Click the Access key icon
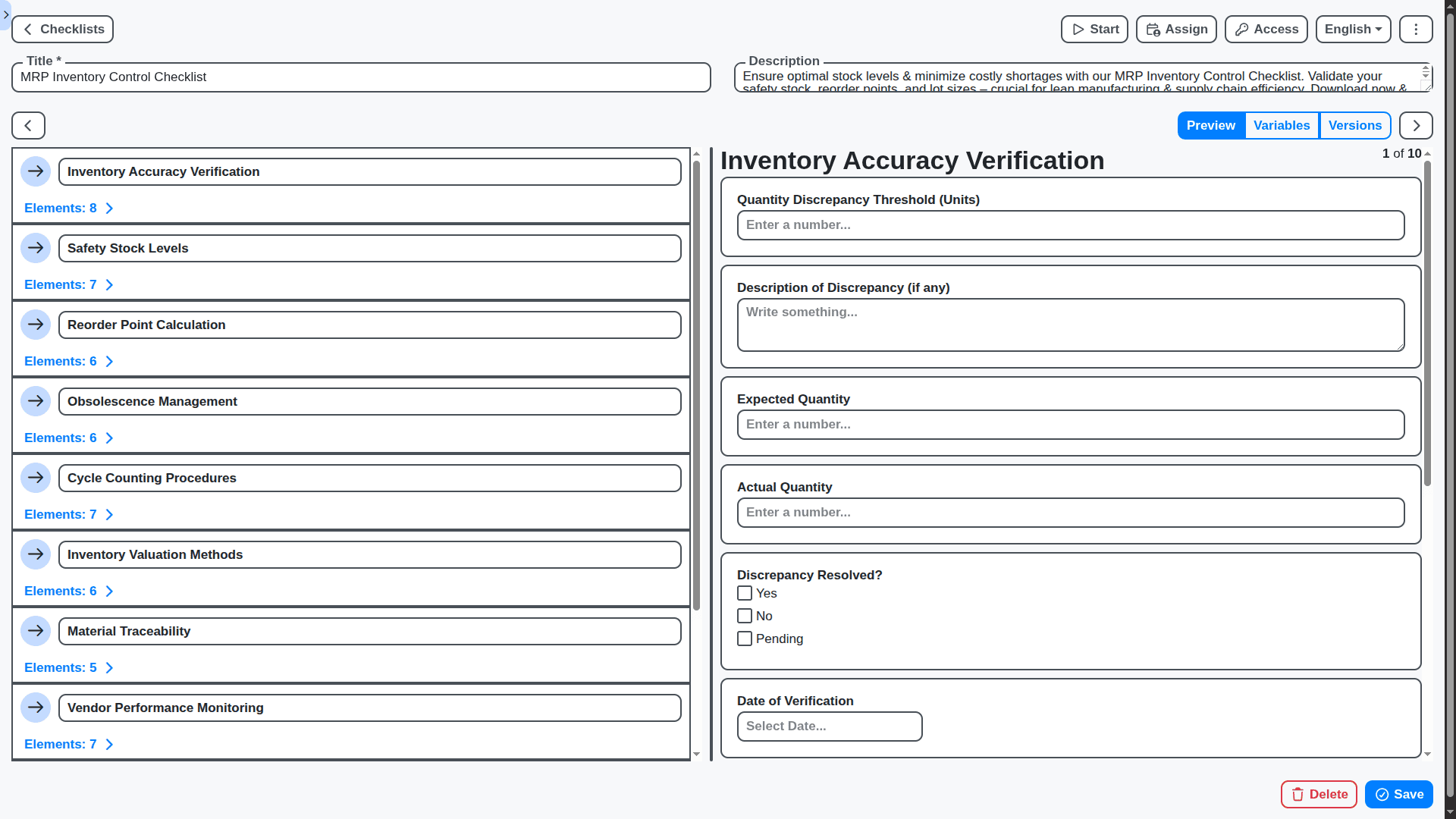1456x819 pixels. pos(1241,29)
